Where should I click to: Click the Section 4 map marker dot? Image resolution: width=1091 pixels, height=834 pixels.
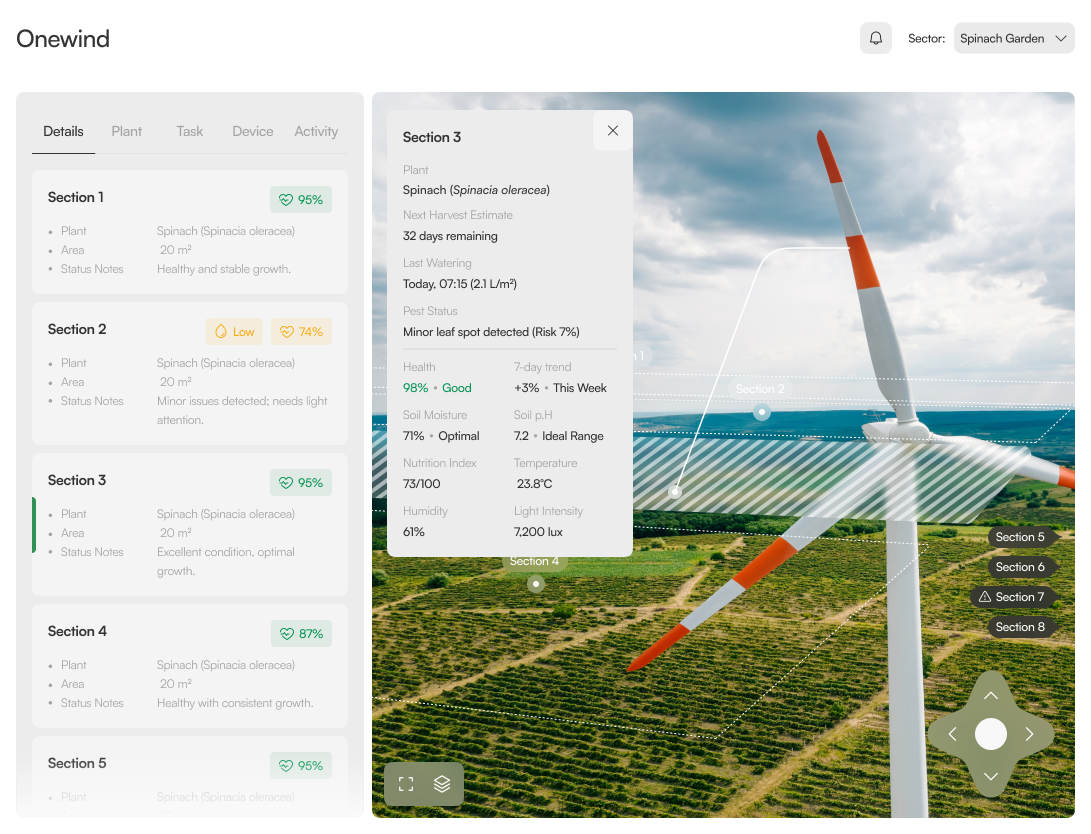pos(535,584)
